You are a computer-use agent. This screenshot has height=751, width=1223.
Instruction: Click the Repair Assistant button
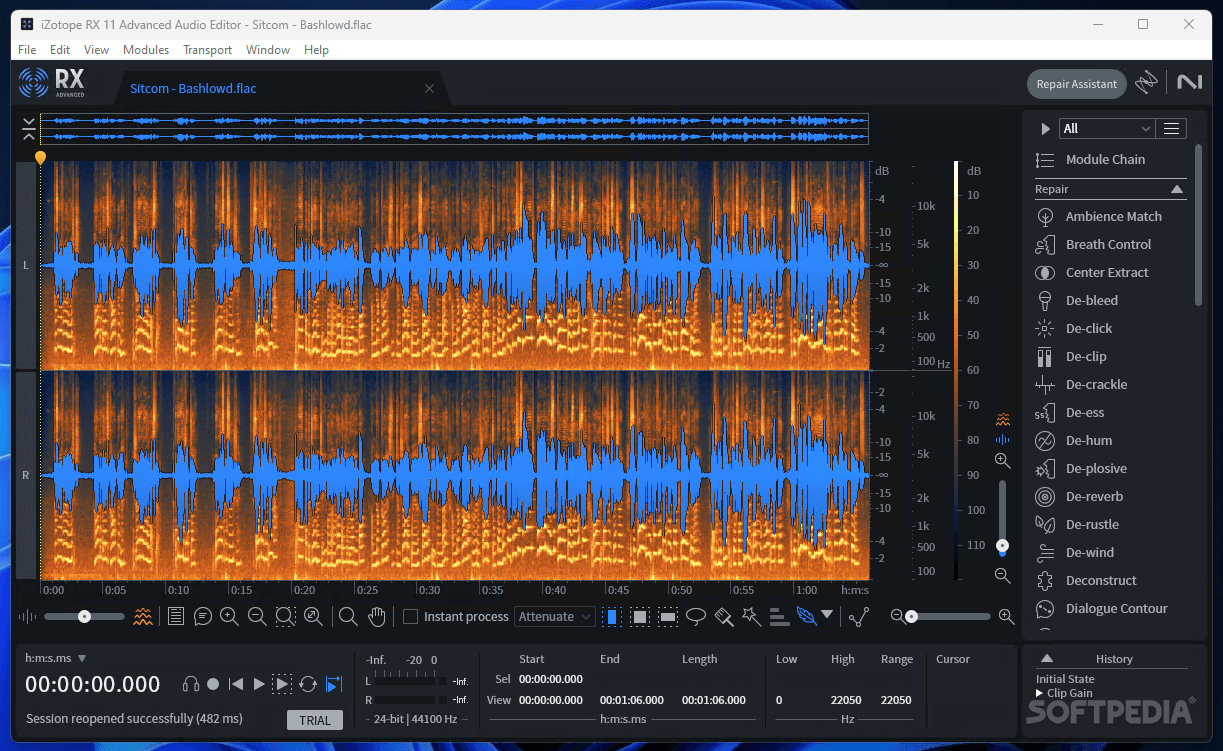coord(1076,84)
